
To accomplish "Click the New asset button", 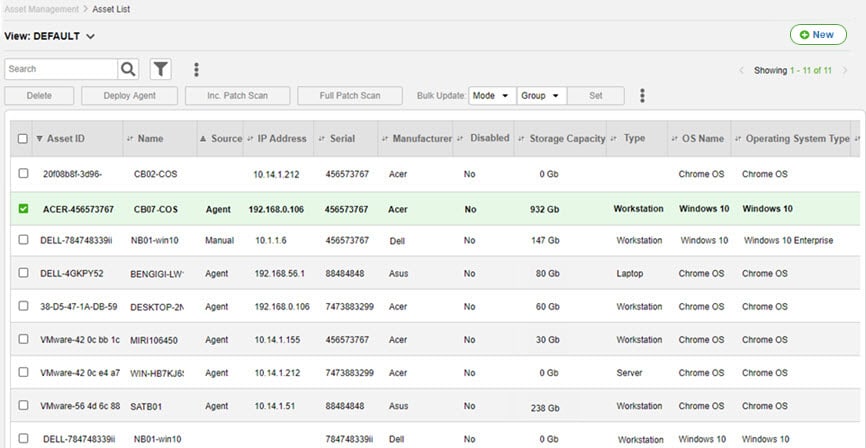I will coord(817,35).
